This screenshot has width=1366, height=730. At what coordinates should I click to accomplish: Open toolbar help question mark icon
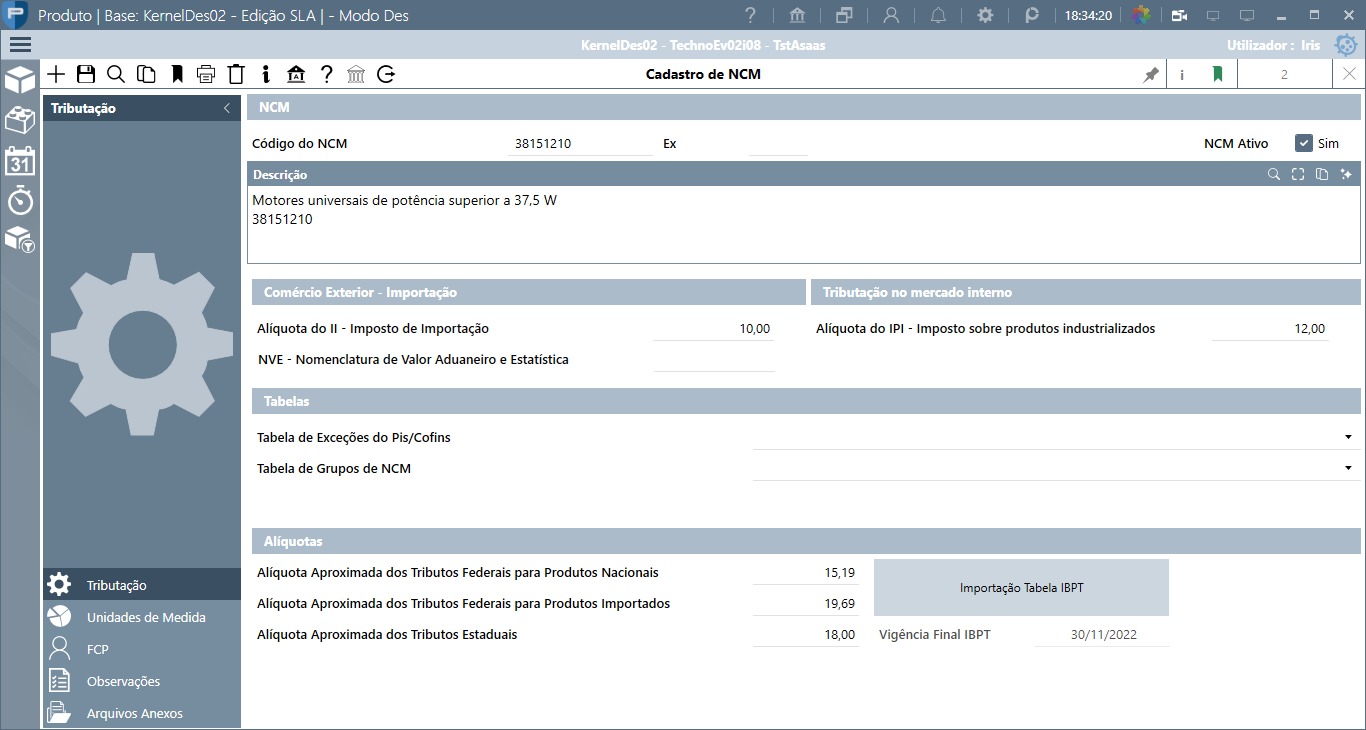326,74
